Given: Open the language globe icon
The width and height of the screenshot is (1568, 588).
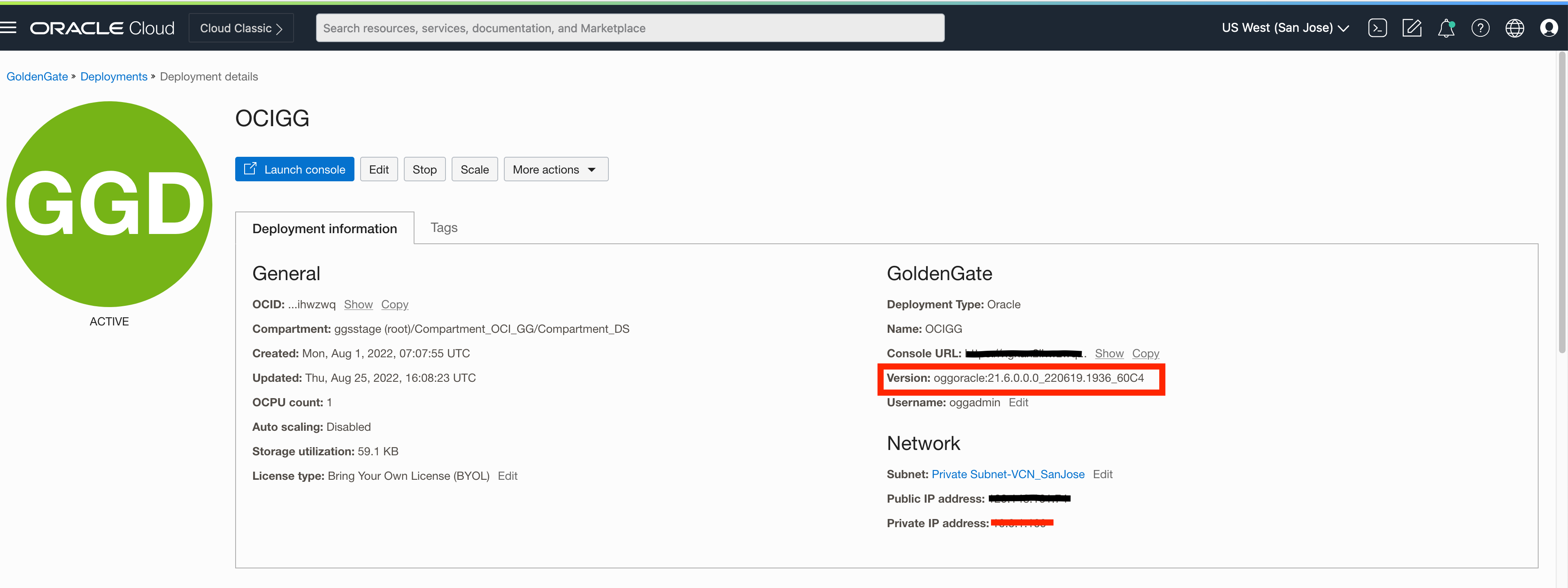Looking at the screenshot, I should coord(1515,27).
